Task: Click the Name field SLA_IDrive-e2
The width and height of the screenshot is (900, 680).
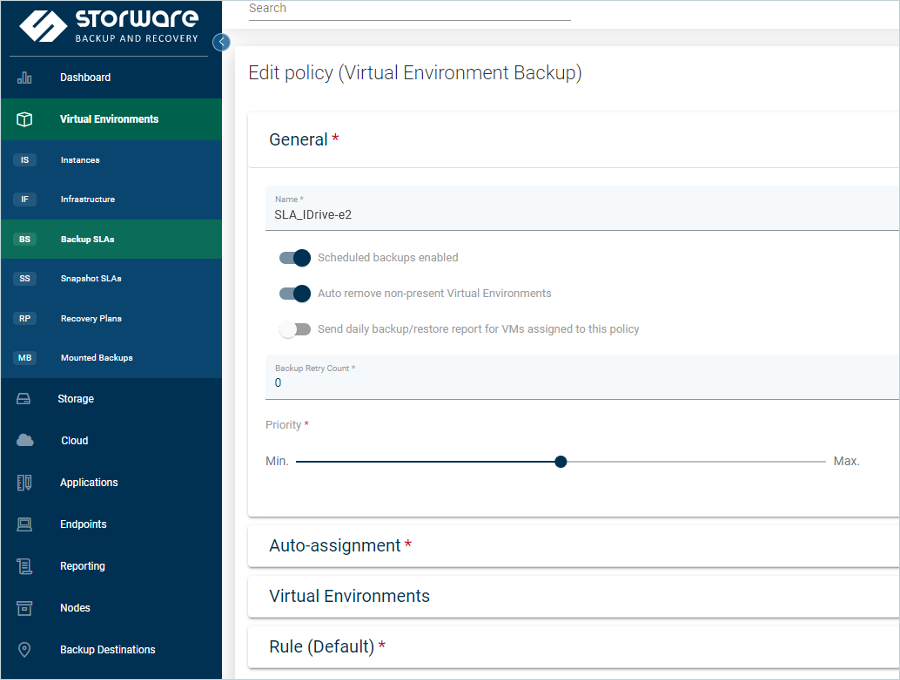Action: (x=582, y=209)
